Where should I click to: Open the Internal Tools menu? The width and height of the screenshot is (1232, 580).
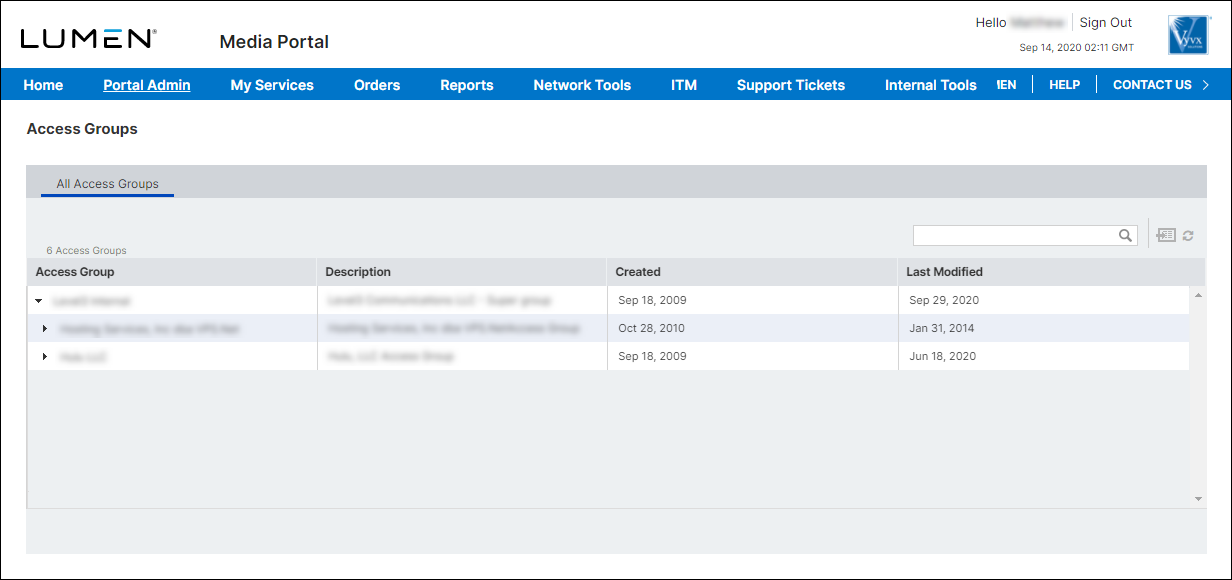(931, 85)
